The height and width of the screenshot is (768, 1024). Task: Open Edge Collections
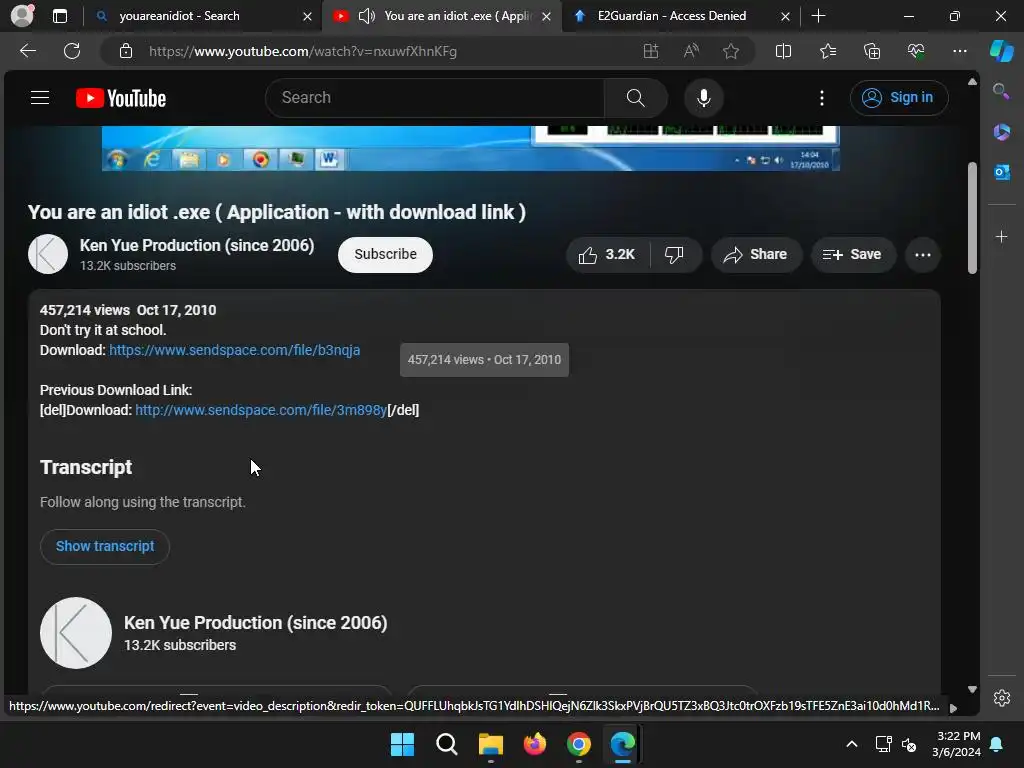[872, 51]
